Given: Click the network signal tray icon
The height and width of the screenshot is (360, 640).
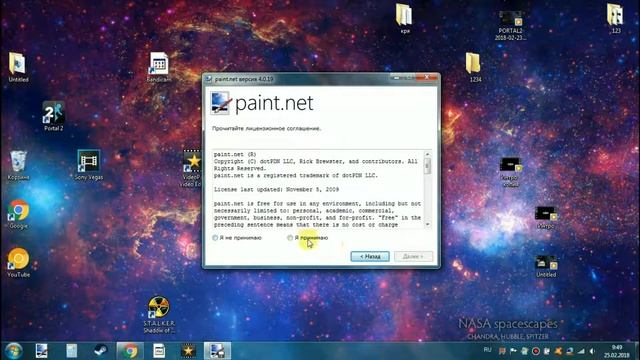Looking at the screenshot, I should 581,351.
